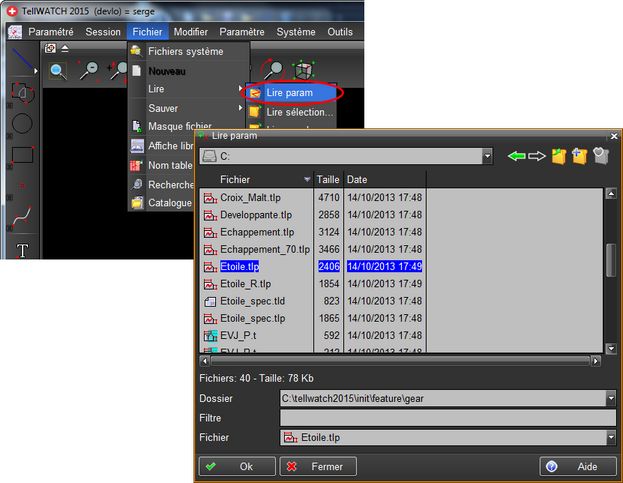Click the 3D cube view icon
Image resolution: width=623 pixels, height=483 pixels.
[304, 71]
